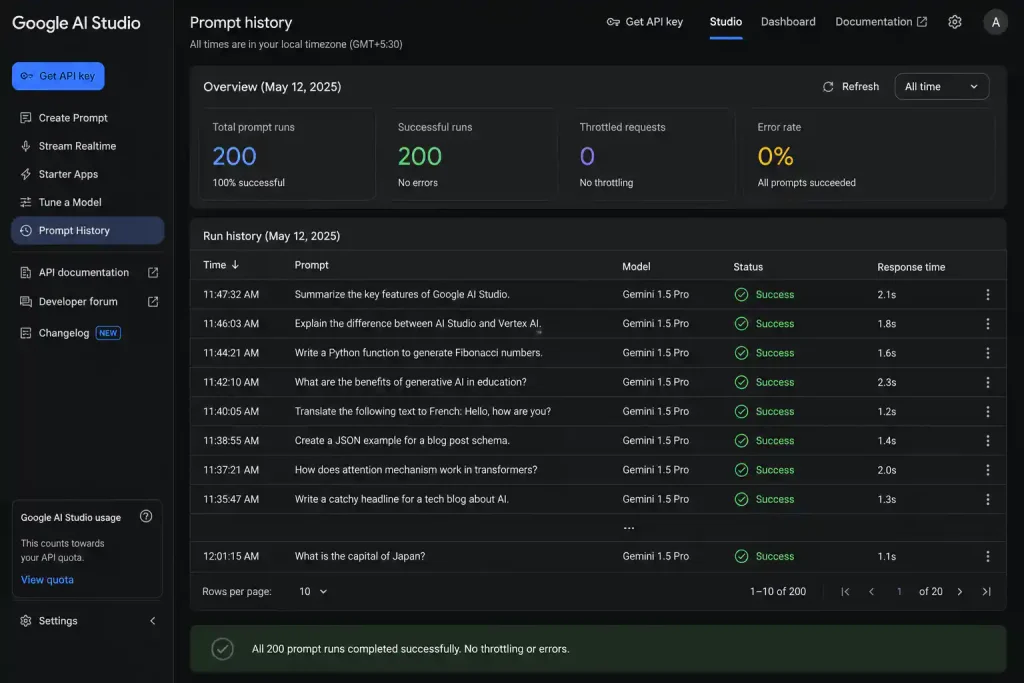Image resolution: width=1024 pixels, height=683 pixels.
Task: Go to the first page of results
Action: pos(845,592)
